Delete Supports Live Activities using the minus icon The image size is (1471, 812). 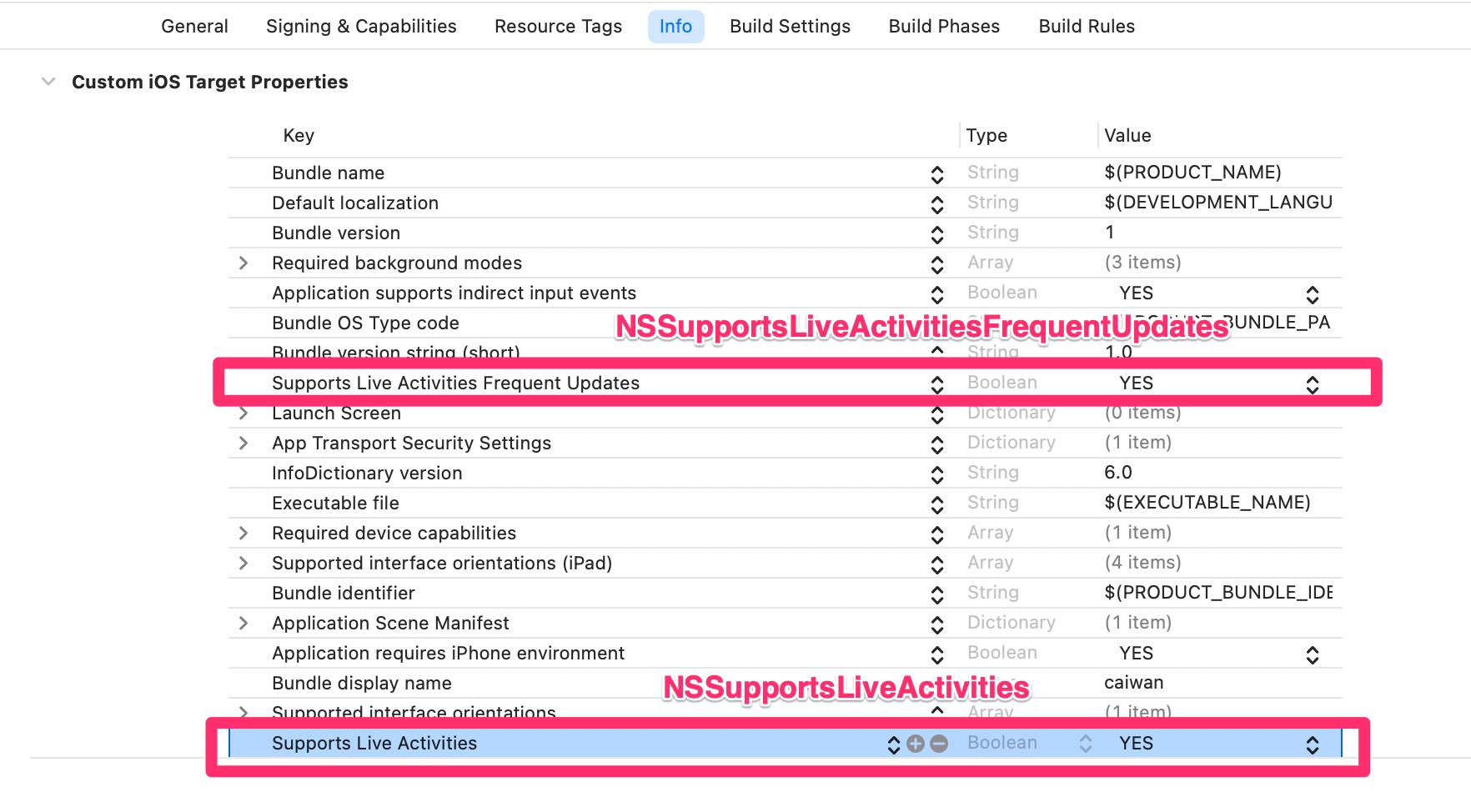(938, 743)
